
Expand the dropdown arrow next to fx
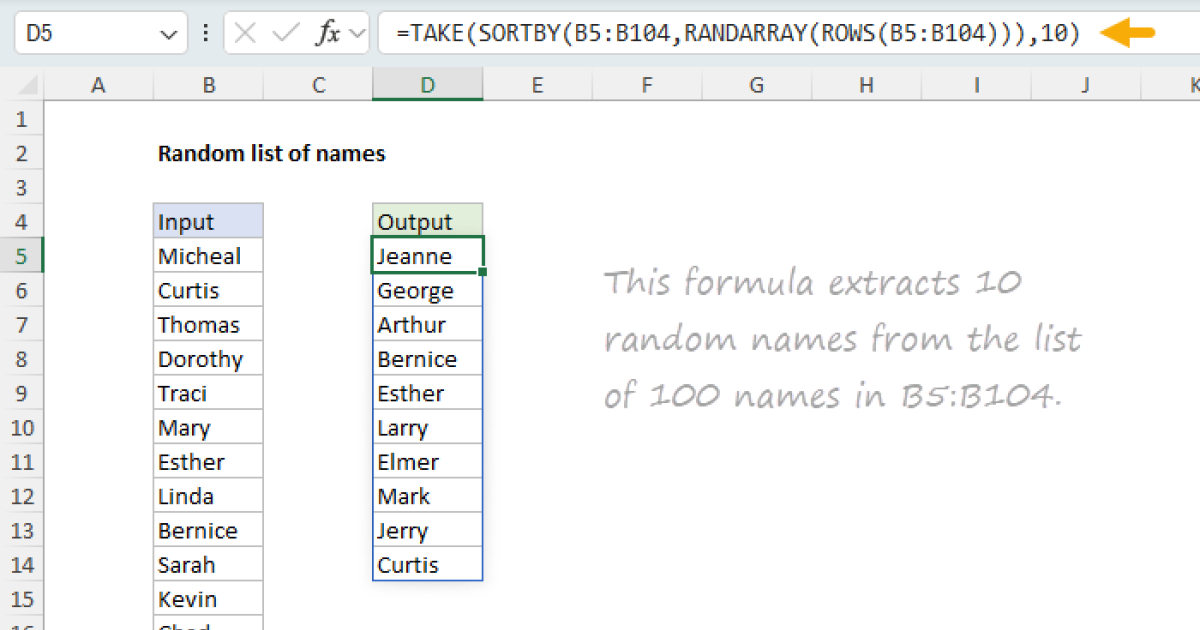[x=357, y=34]
